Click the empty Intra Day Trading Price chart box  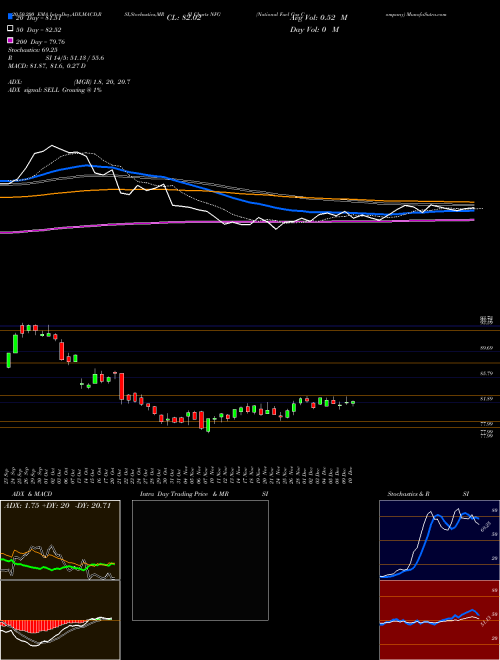(200, 560)
